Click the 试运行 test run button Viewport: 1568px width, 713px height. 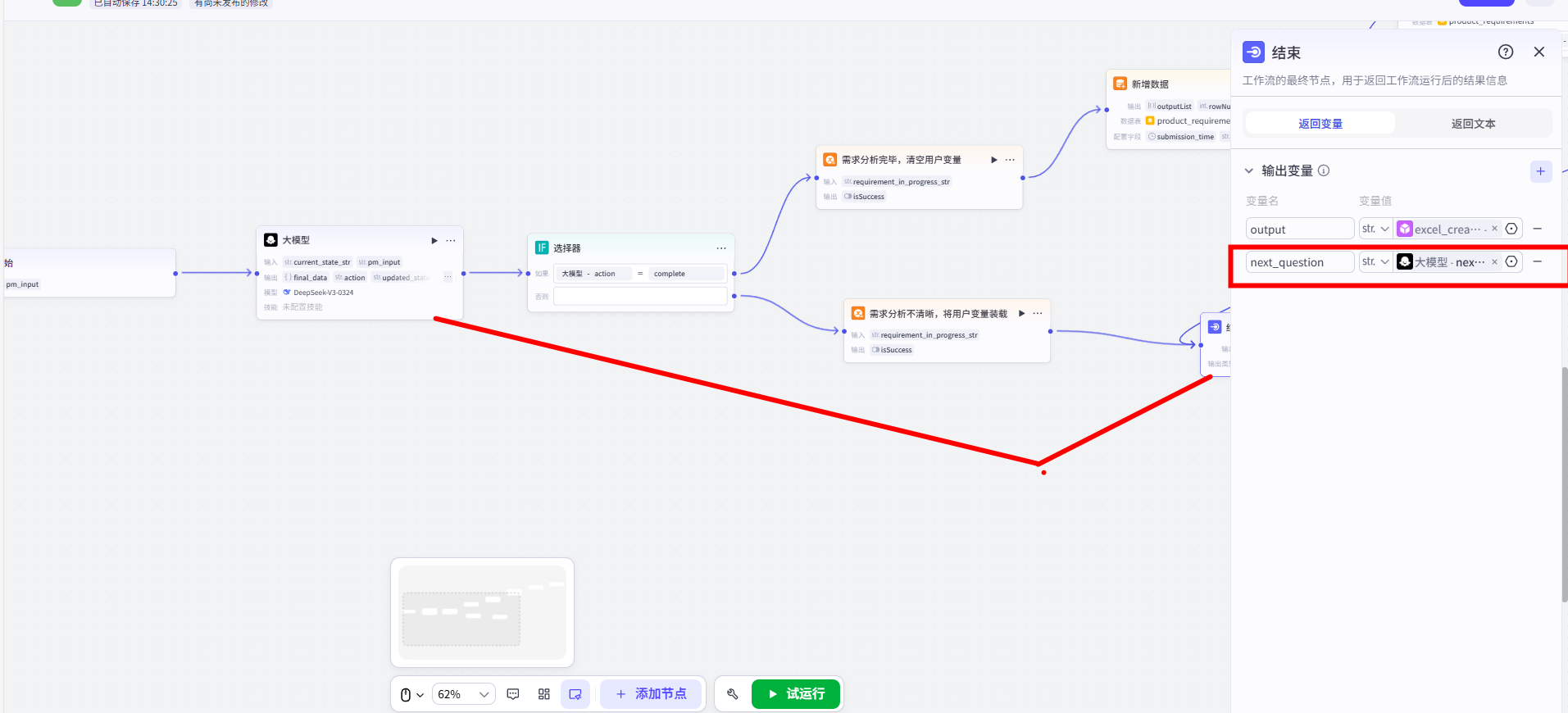coord(796,694)
